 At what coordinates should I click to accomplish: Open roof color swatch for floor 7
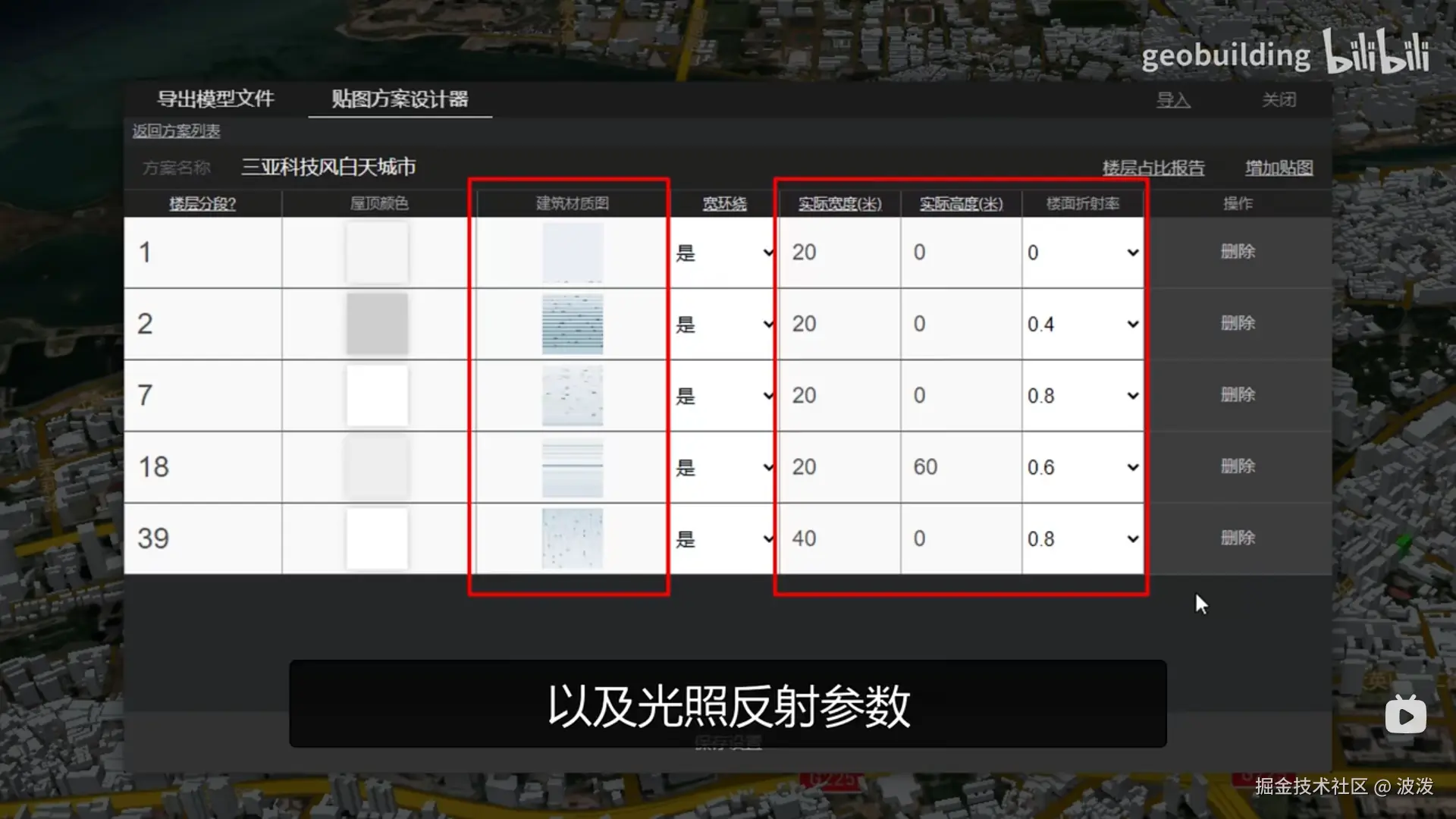pyautogui.click(x=377, y=395)
